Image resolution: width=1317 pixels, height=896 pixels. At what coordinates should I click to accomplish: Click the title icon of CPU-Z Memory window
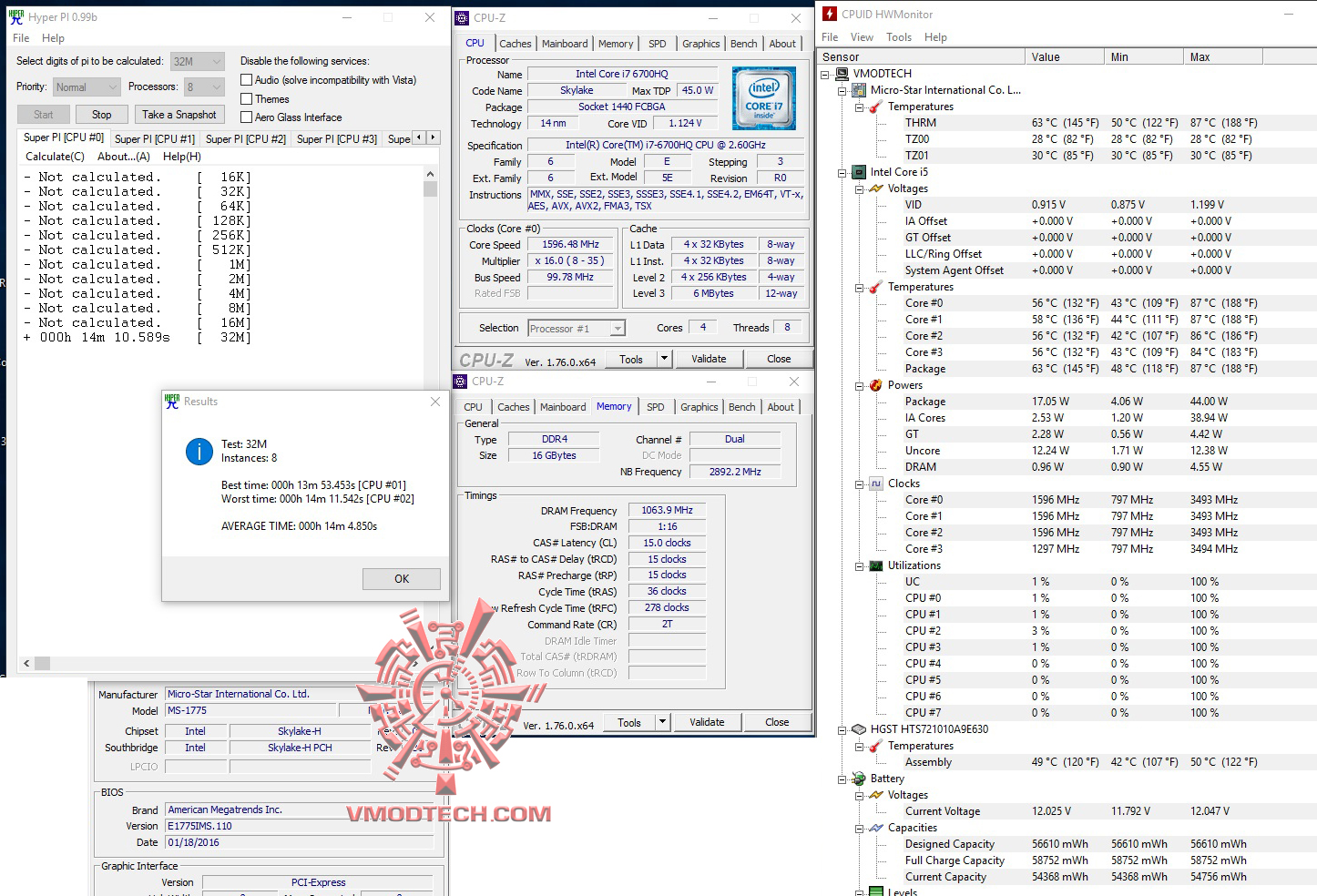(461, 382)
